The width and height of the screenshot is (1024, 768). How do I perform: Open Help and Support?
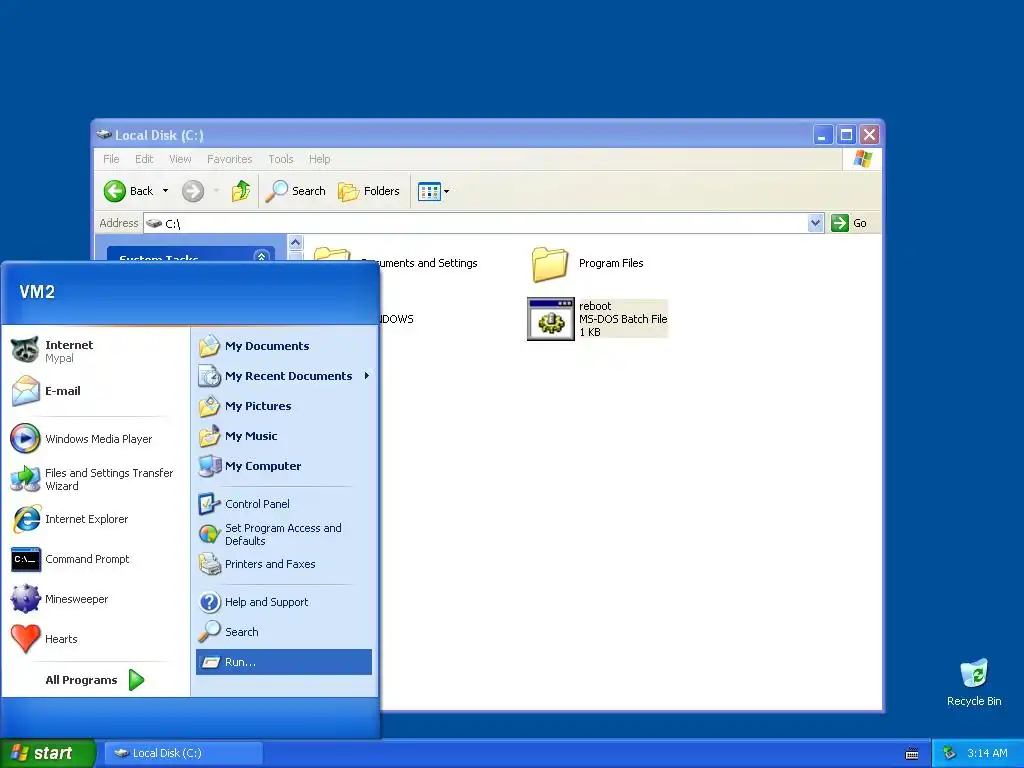[x=283, y=602]
